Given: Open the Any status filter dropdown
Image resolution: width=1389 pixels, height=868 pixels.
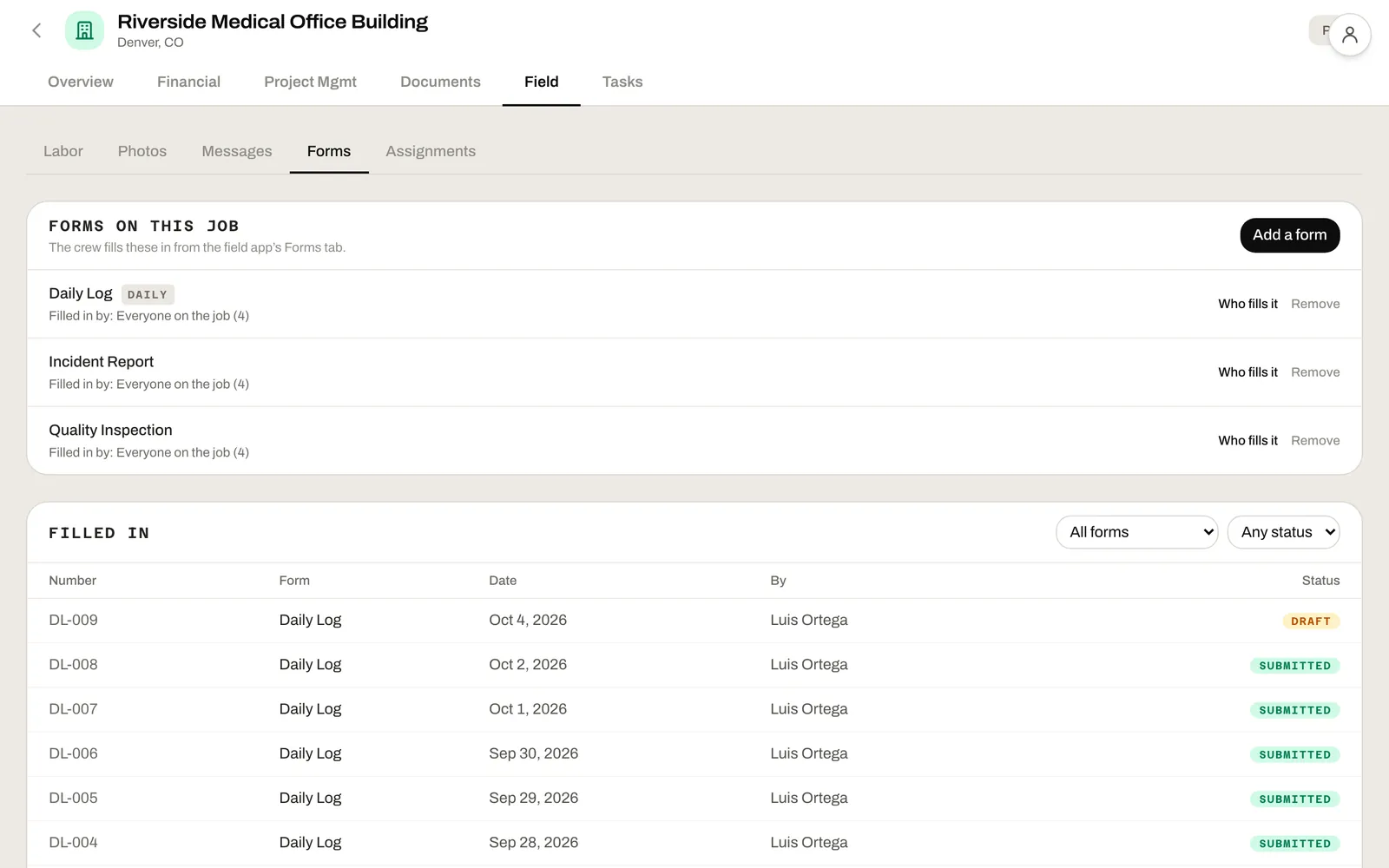Looking at the screenshot, I should coord(1283,532).
